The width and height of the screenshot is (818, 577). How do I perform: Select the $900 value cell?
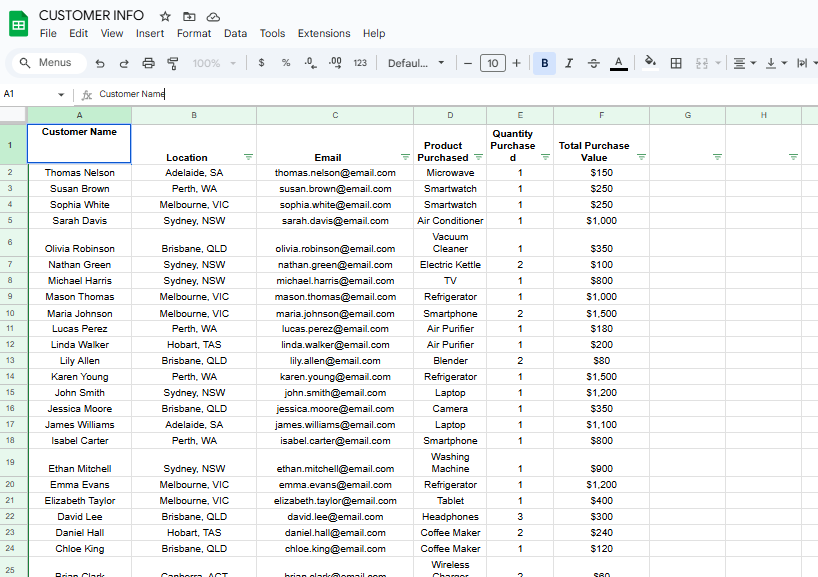pyautogui.click(x=602, y=463)
